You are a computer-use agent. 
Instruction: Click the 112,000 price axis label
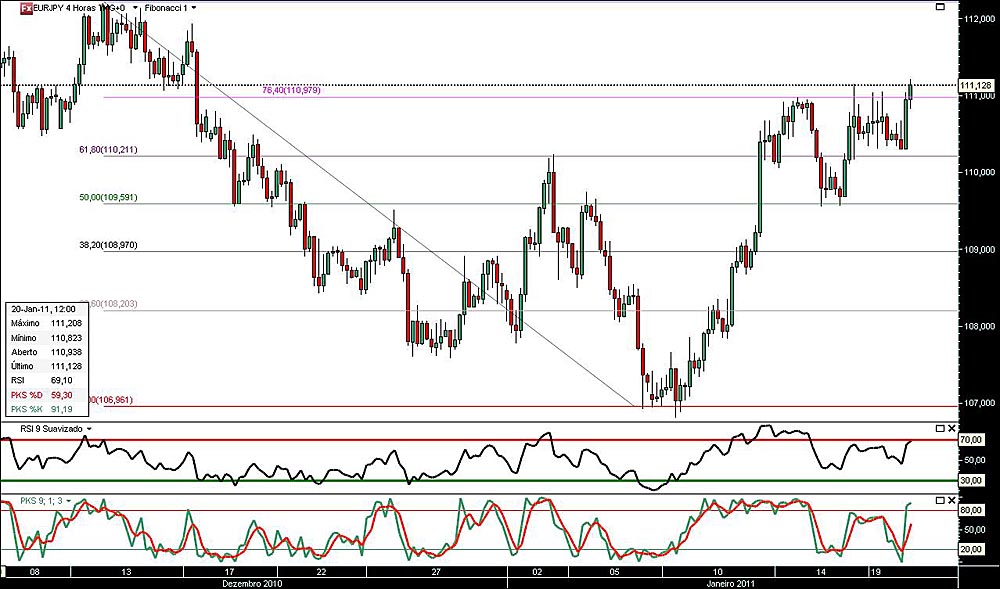(x=980, y=19)
